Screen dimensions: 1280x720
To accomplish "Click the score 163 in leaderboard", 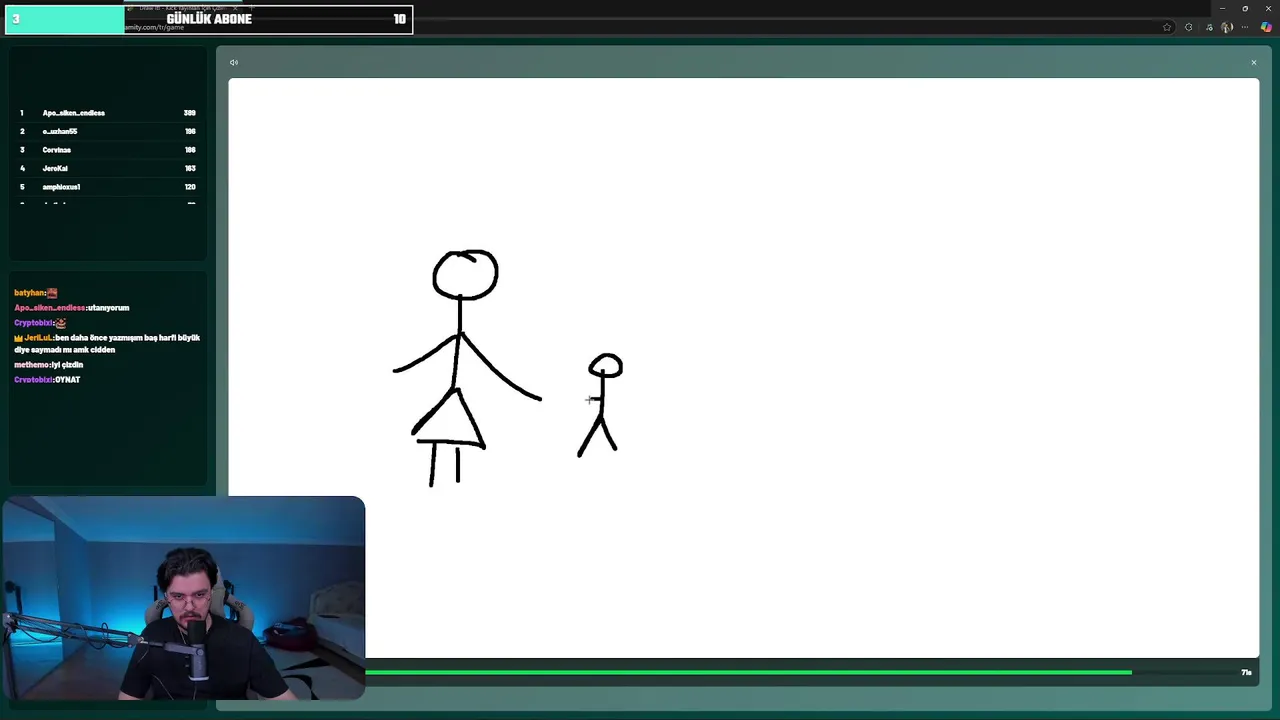I will click(190, 168).
